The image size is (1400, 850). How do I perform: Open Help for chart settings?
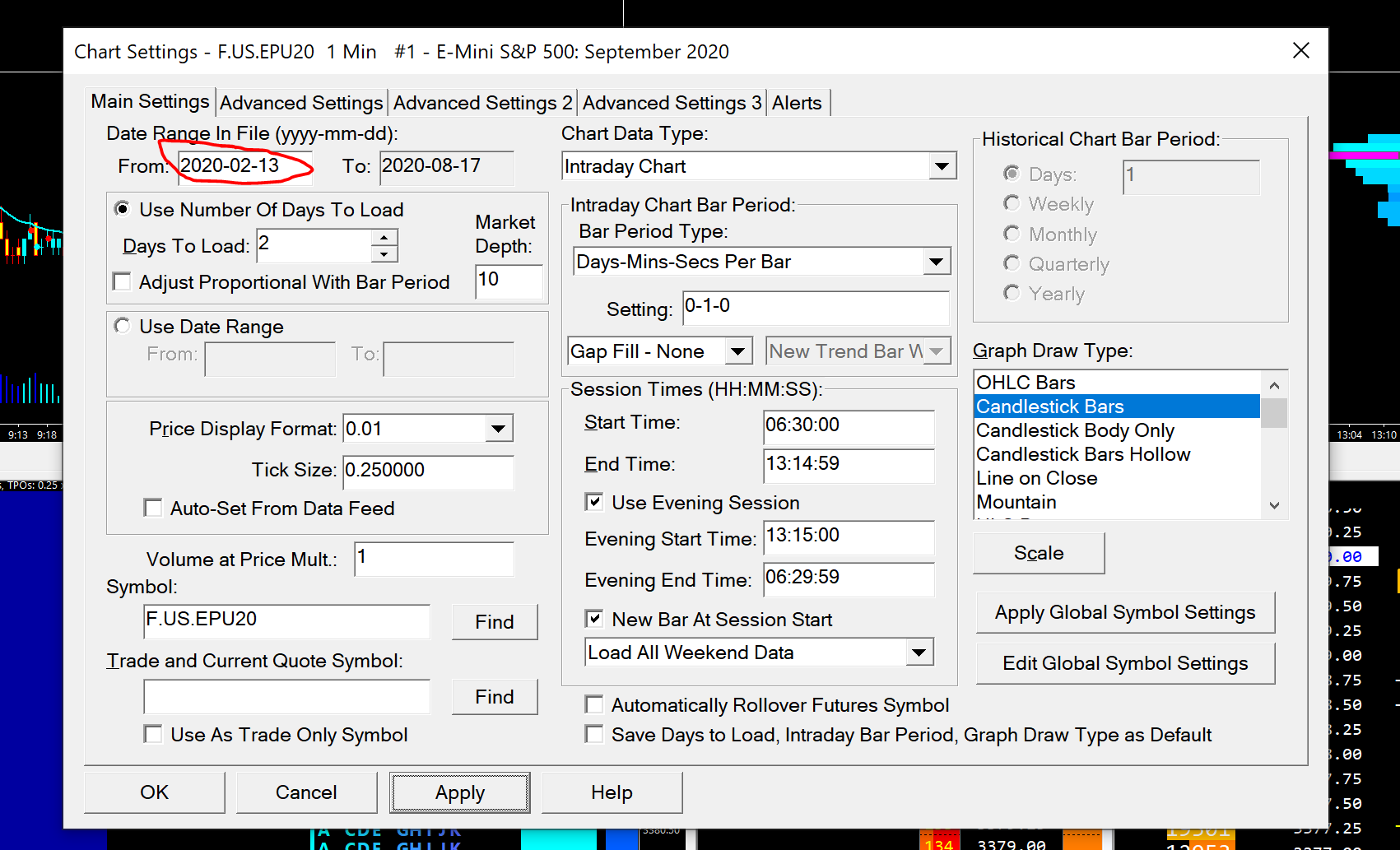(x=612, y=792)
